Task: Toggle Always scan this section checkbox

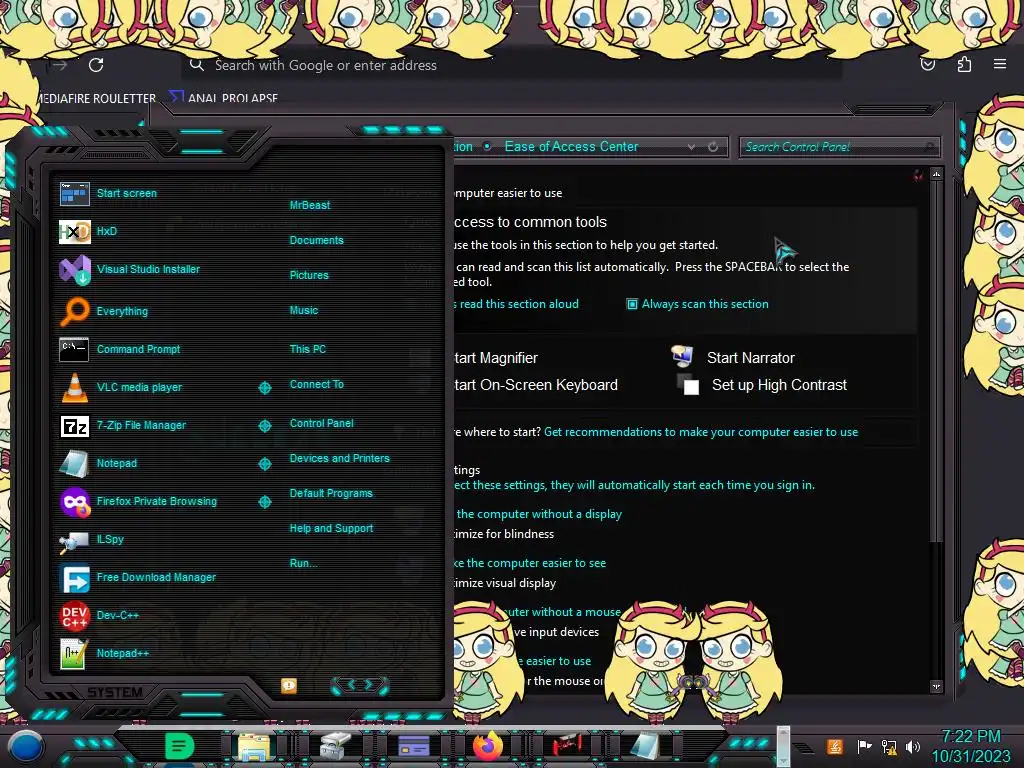Action: pos(632,304)
